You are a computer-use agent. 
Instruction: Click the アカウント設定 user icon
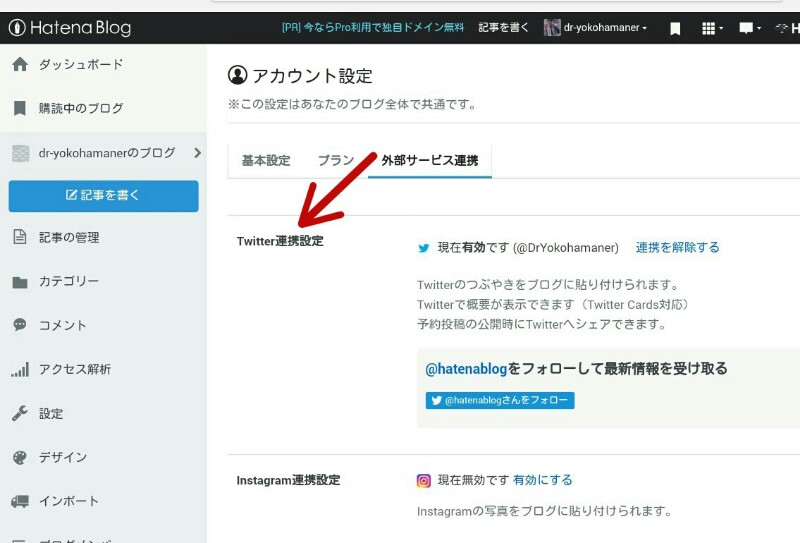pyautogui.click(x=237, y=75)
